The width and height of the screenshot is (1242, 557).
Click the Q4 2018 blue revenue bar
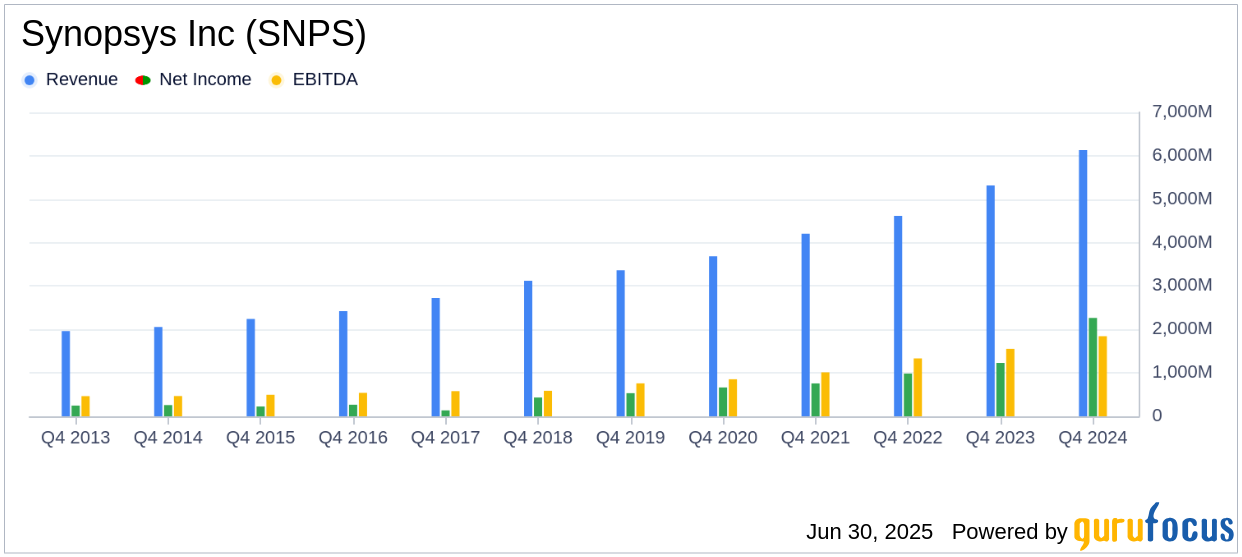528,348
